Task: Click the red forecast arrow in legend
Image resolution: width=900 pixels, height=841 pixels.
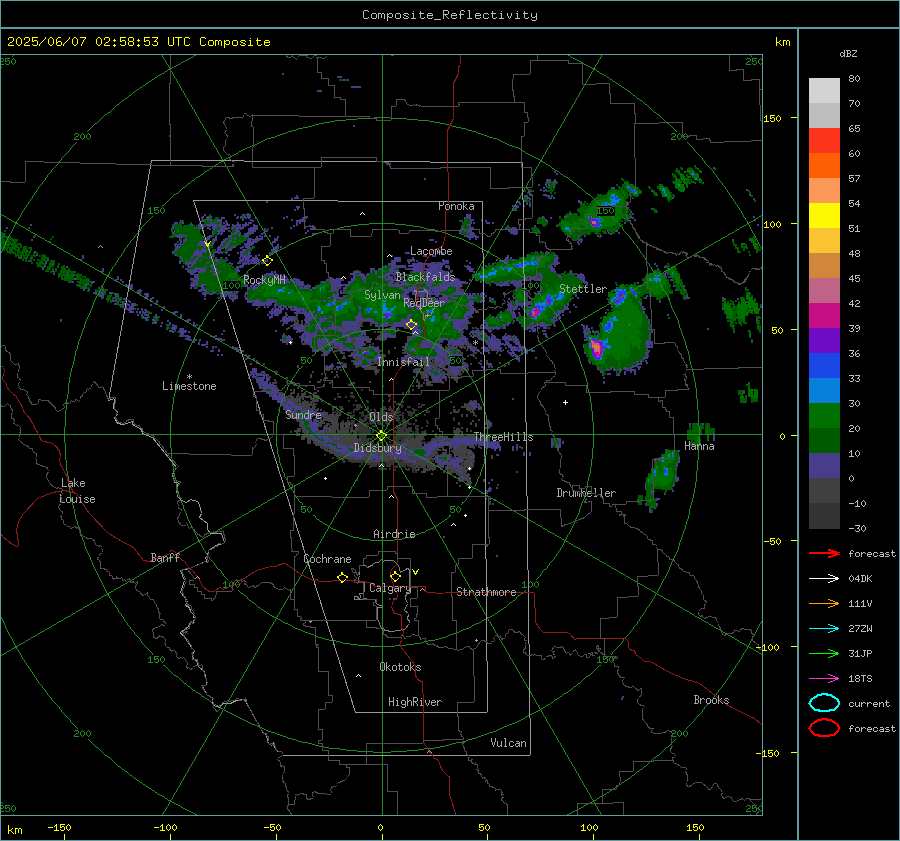Action: coord(824,553)
